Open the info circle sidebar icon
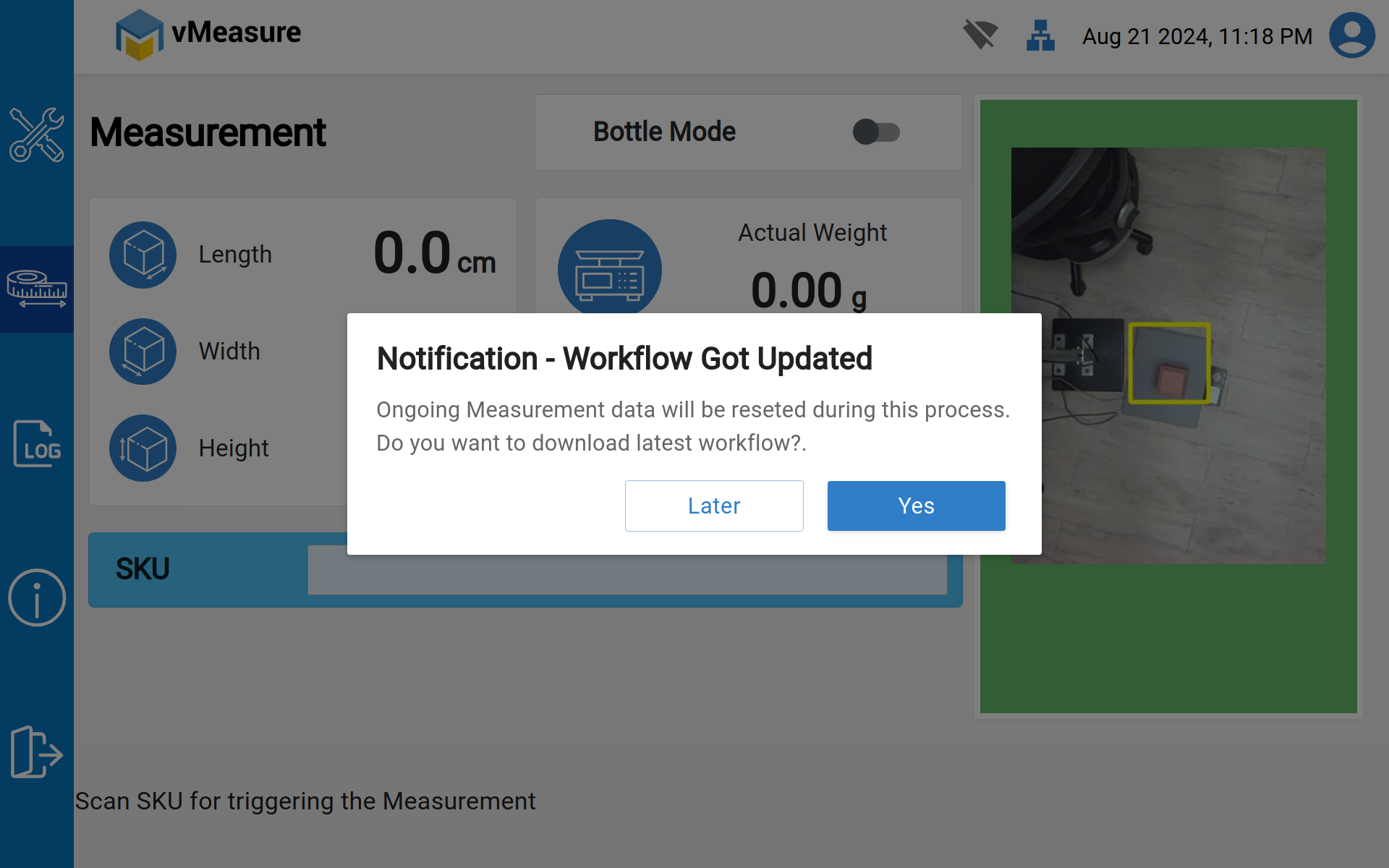The width and height of the screenshot is (1389, 868). pos(36,597)
